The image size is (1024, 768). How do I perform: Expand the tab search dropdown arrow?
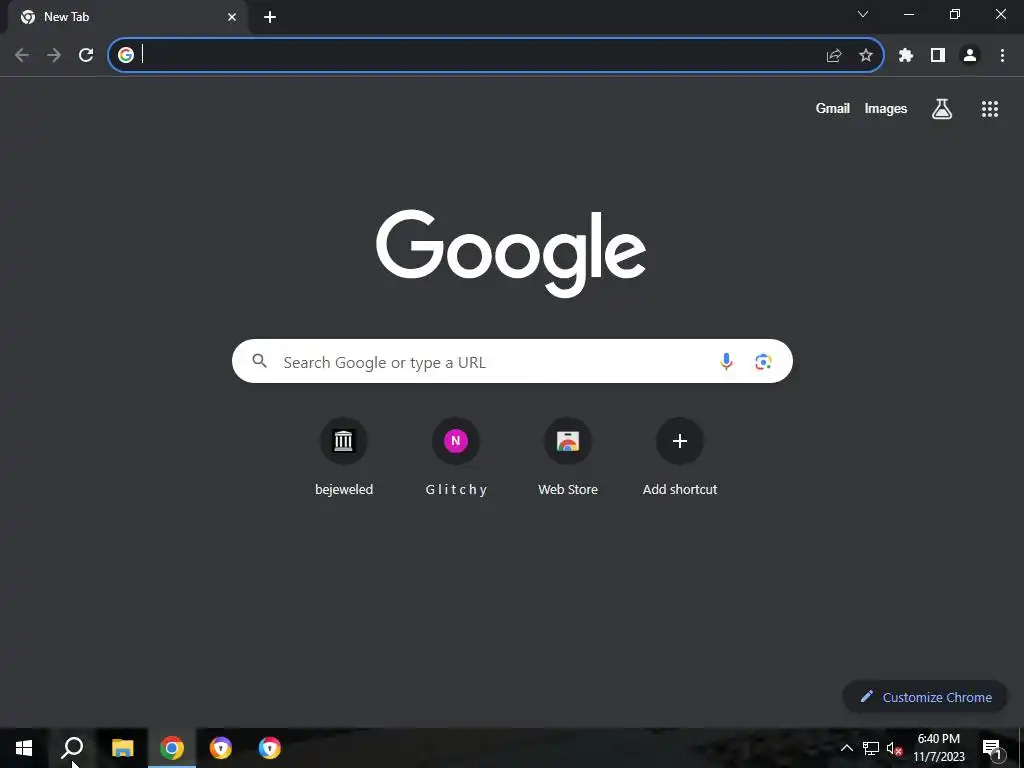click(x=863, y=14)
